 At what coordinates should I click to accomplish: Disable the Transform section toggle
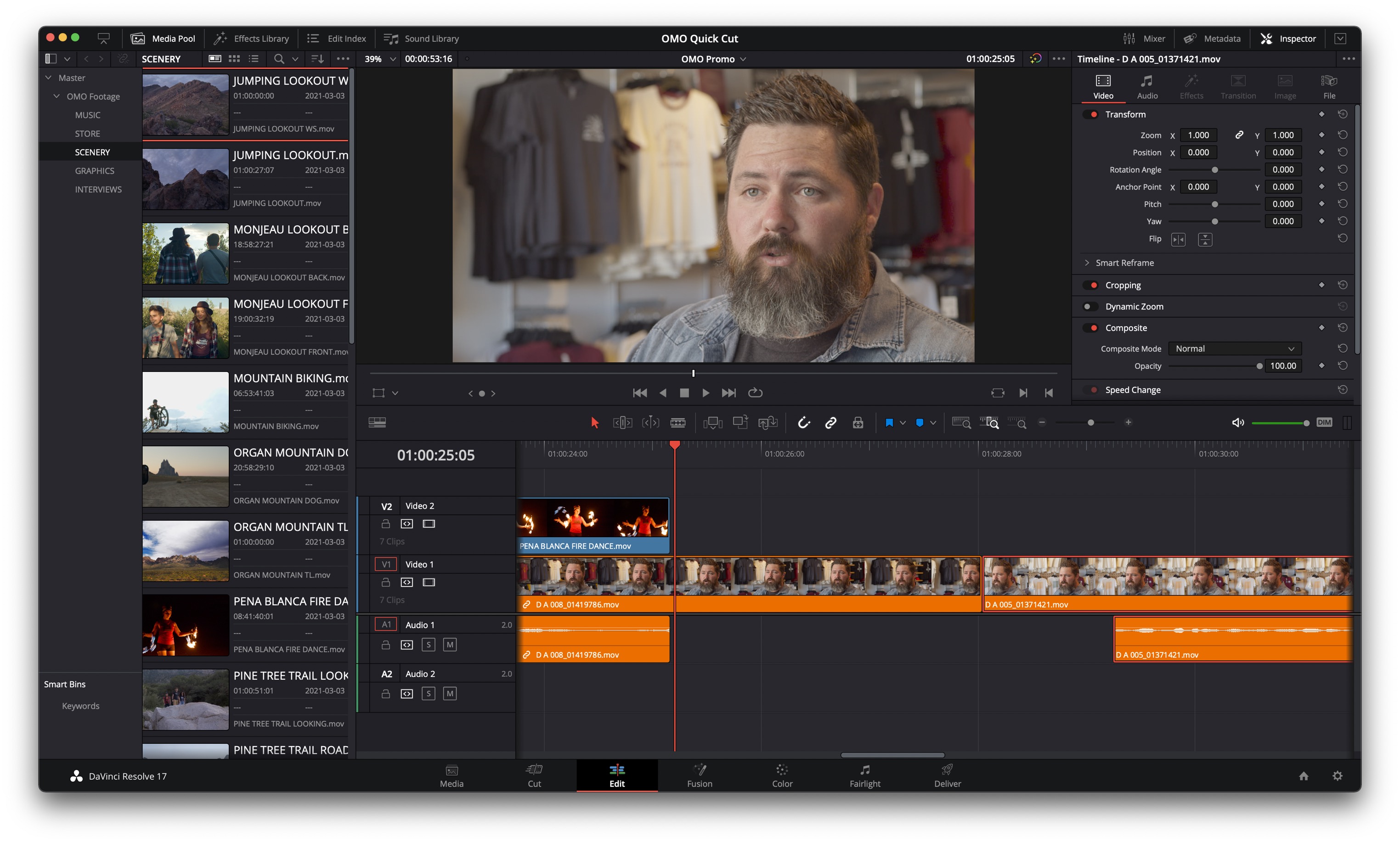(1090, 114)
